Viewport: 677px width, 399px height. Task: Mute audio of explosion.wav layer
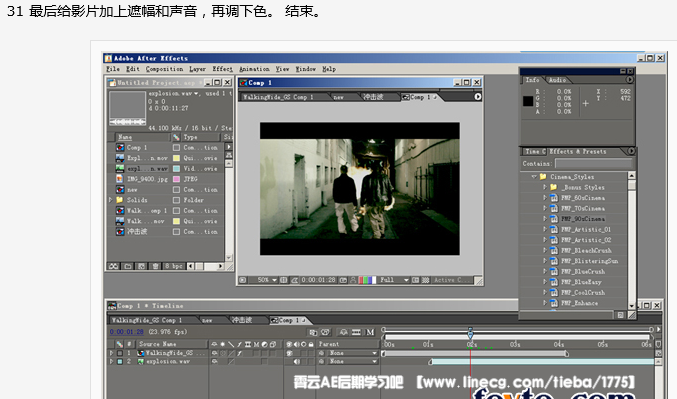click(297, 361)
